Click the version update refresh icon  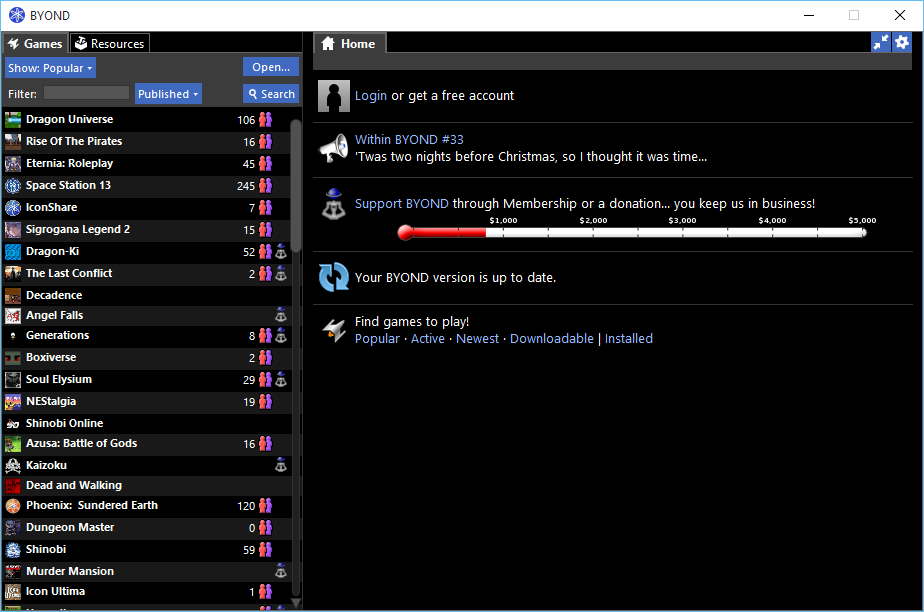click(334, 277)
